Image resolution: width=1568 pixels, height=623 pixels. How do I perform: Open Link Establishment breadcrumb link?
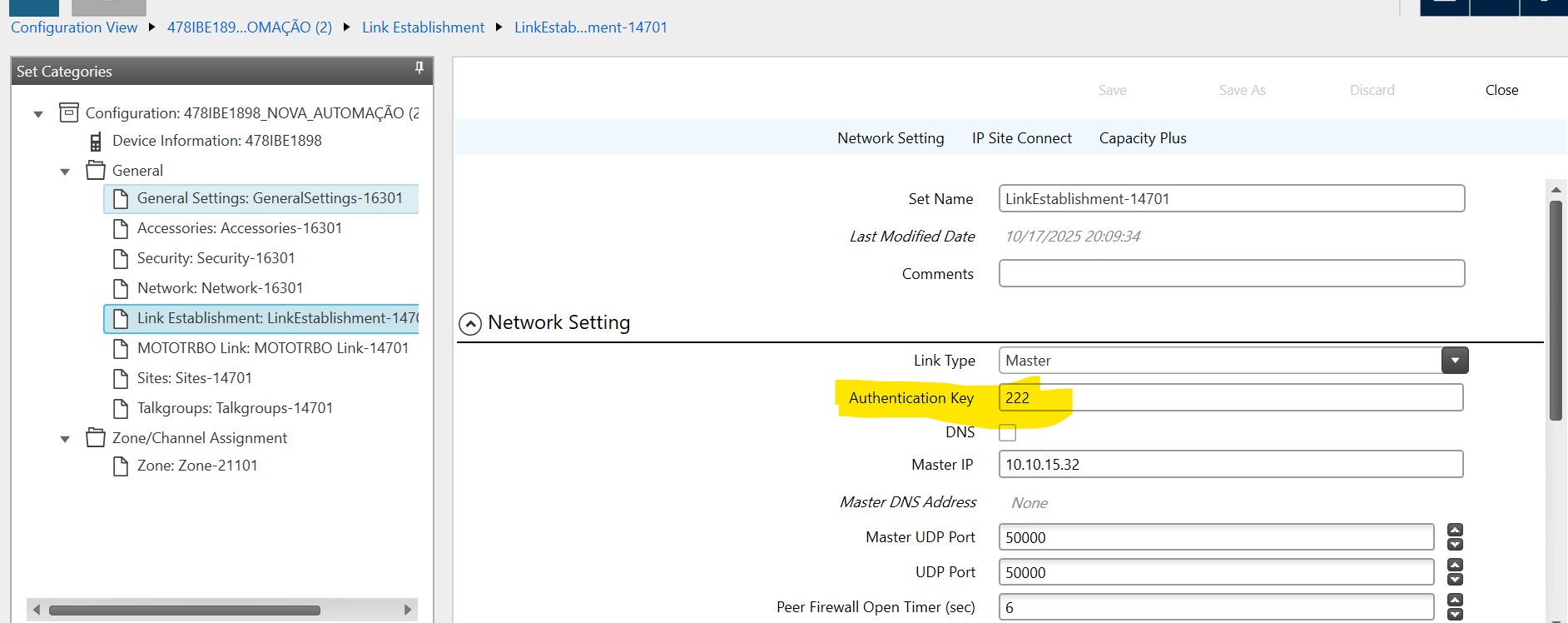[423, 27]
